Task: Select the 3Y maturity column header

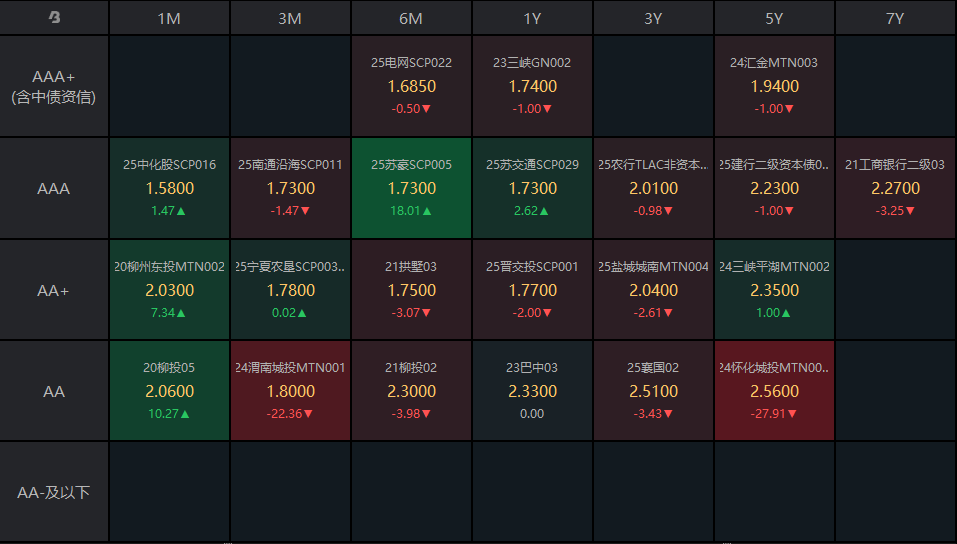Action: coord(653,18)
